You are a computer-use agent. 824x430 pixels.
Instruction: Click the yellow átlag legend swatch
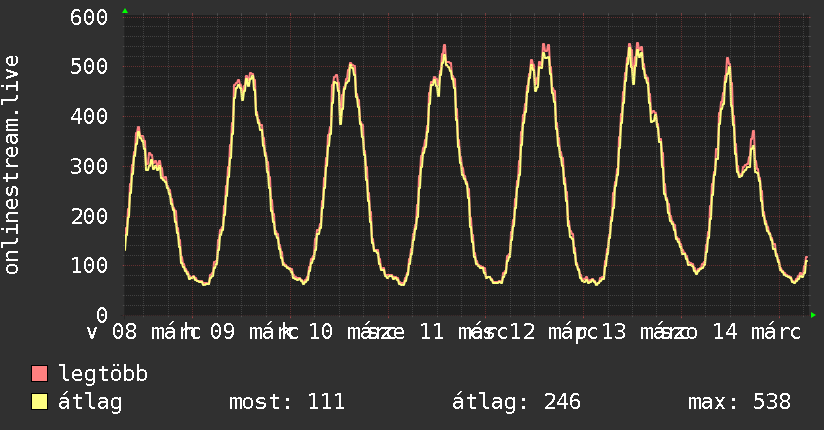click(x=40, y=402)
